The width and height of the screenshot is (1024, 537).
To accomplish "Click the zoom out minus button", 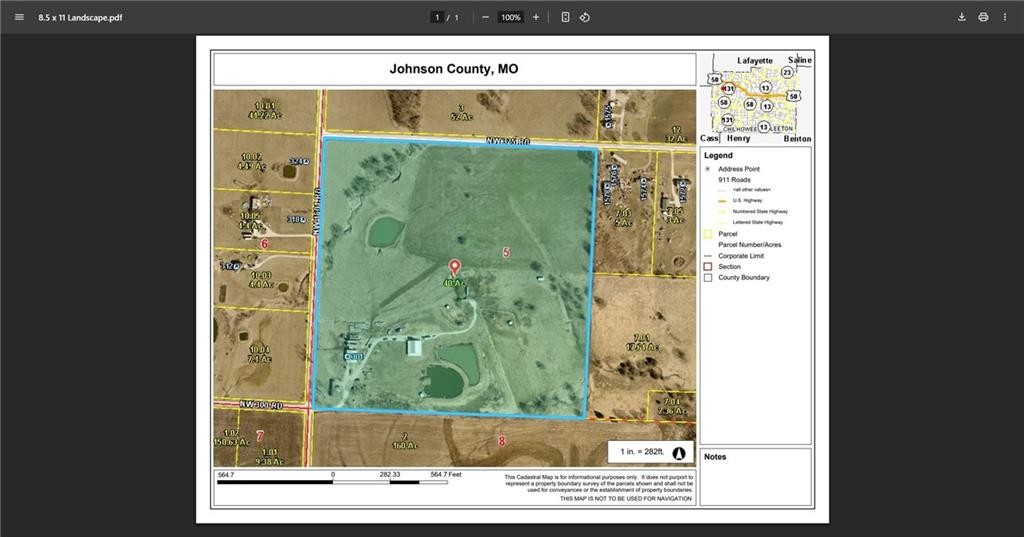I will (x=485, y=17).
